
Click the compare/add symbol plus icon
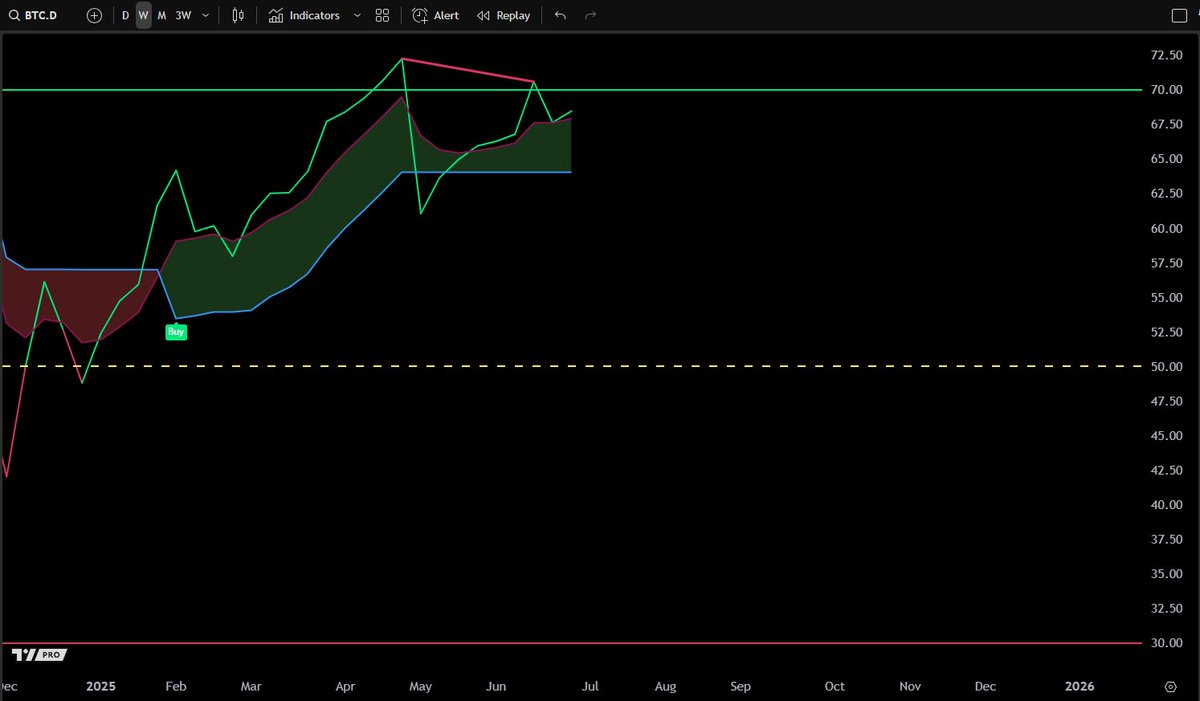[x=94, y=15]
